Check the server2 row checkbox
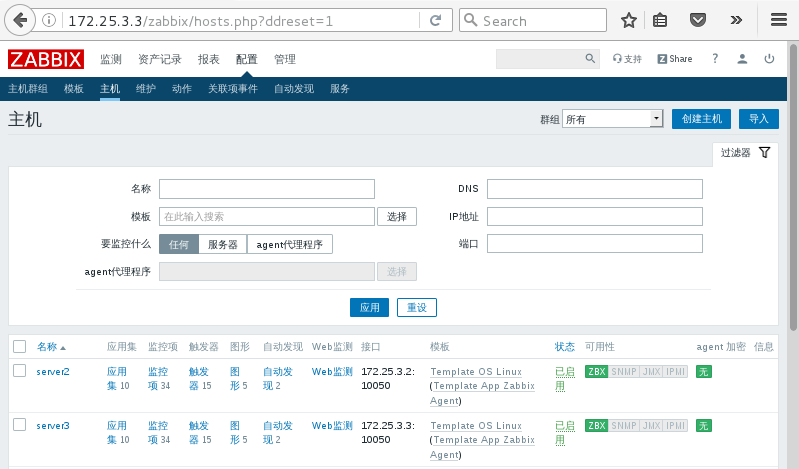 tap(19, 371)
